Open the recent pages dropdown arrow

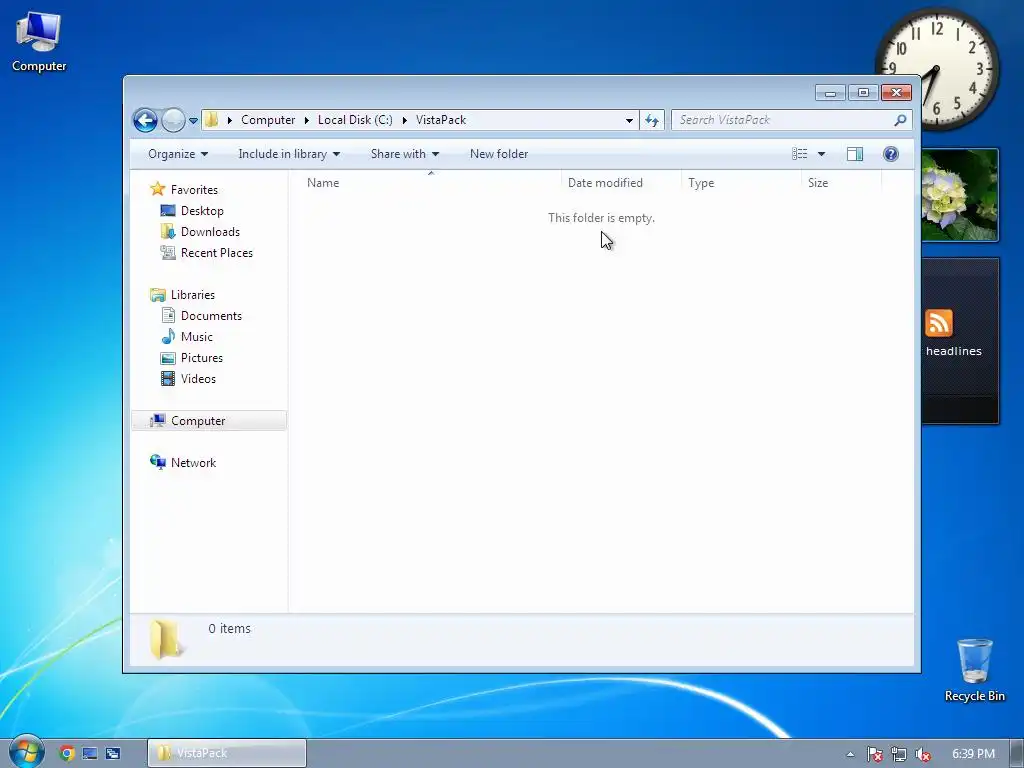point(193,121)
